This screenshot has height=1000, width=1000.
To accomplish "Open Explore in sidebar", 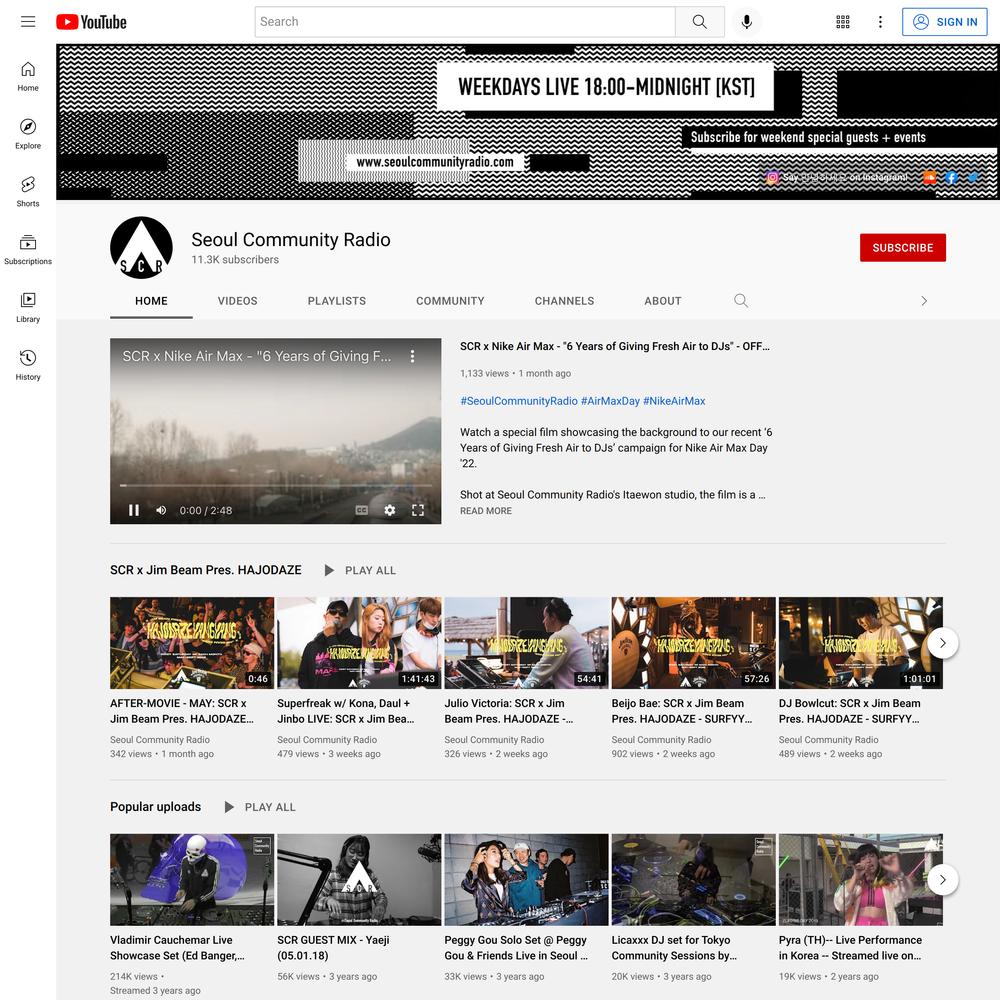I will click(x=28, y=134).
